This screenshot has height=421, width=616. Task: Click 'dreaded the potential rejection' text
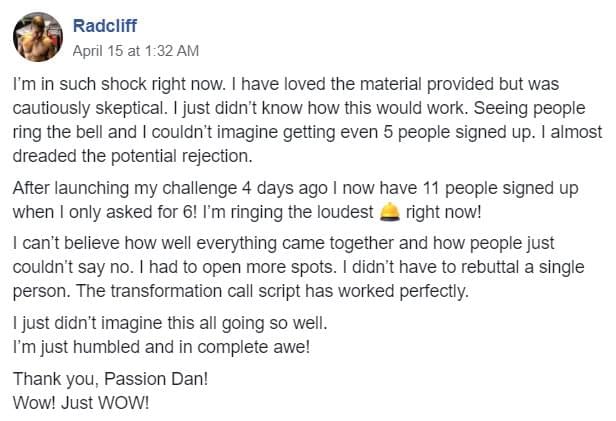point(132,156)
